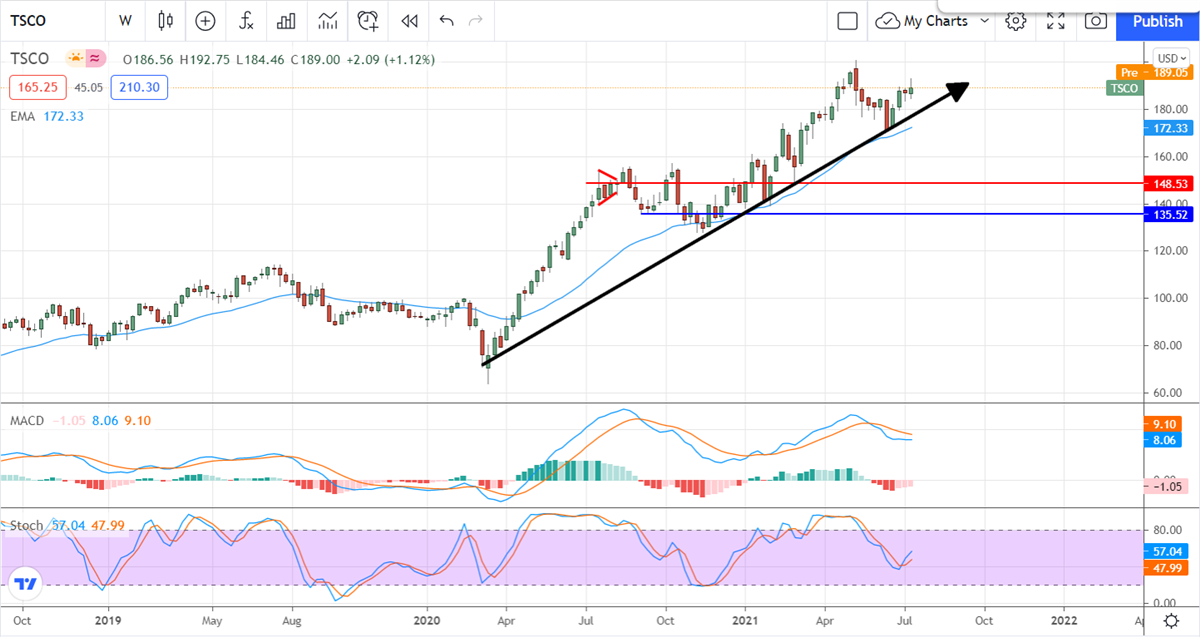The width and height of the screenshot is (1200, 637).
Task: Start bar replay with the rewind icon
Action: [x=408, y=20]
